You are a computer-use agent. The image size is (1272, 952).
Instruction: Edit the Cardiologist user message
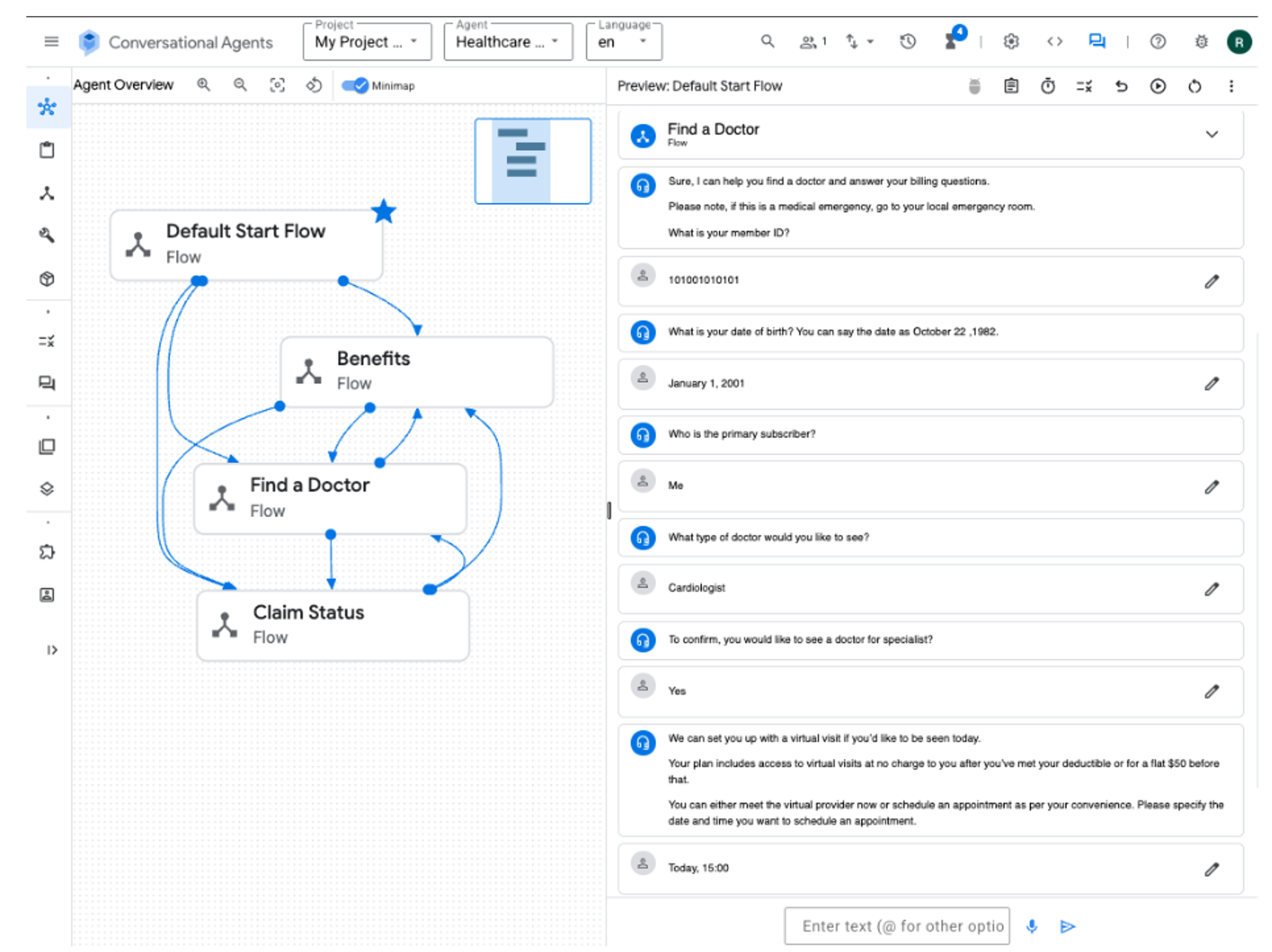1212,589
